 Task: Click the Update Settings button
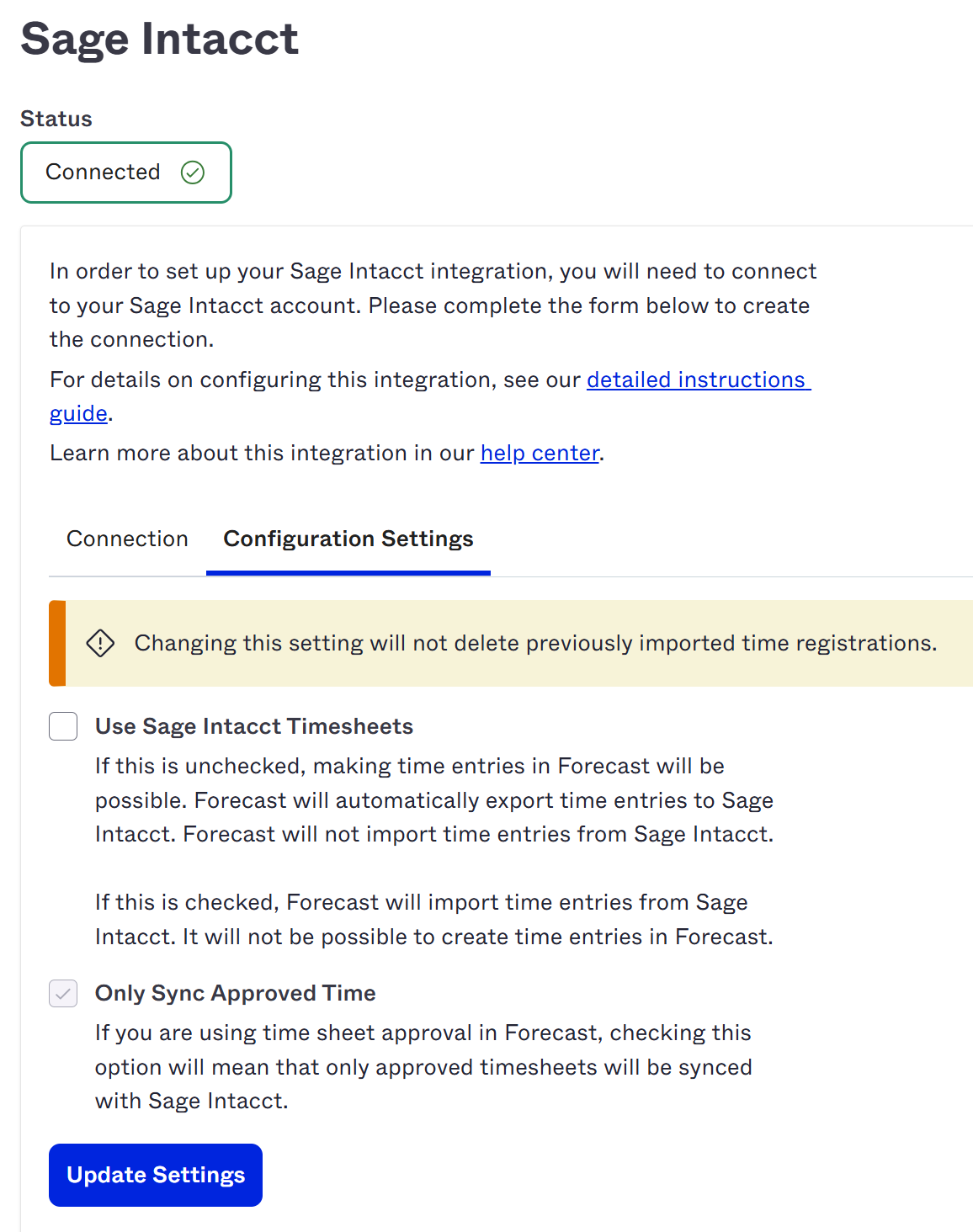point(156,1175)
